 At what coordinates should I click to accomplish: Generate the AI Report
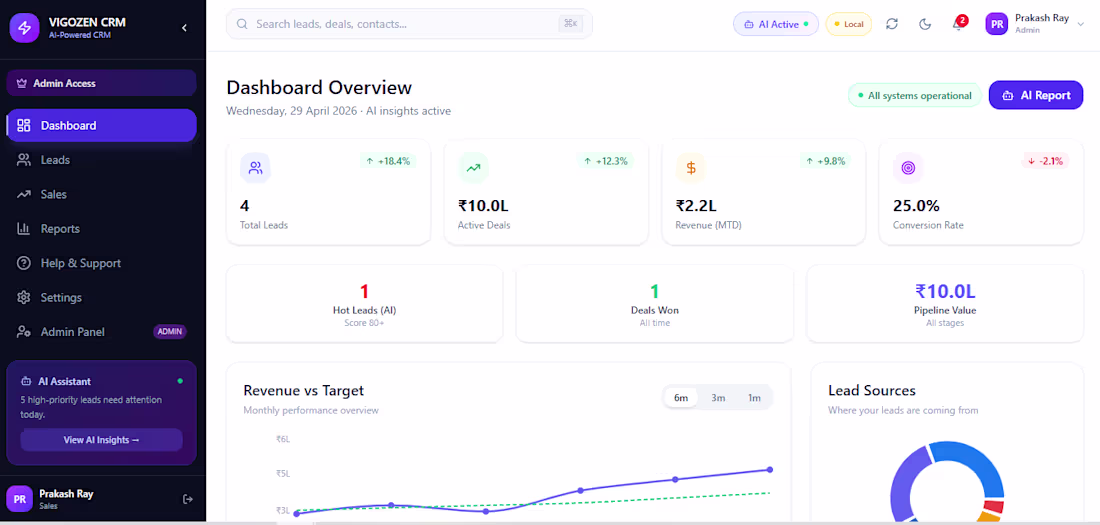click(x=1036, y=95)
